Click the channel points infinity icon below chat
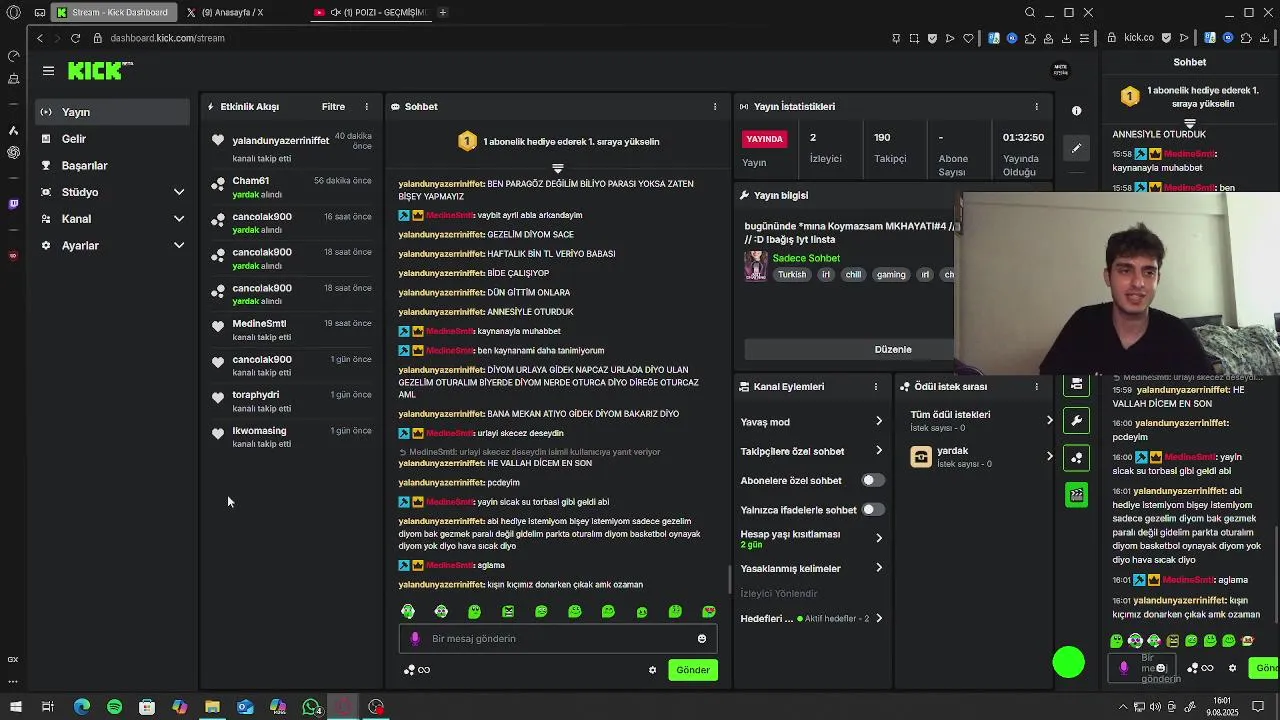1280x720 pixels. pos(417,670)
